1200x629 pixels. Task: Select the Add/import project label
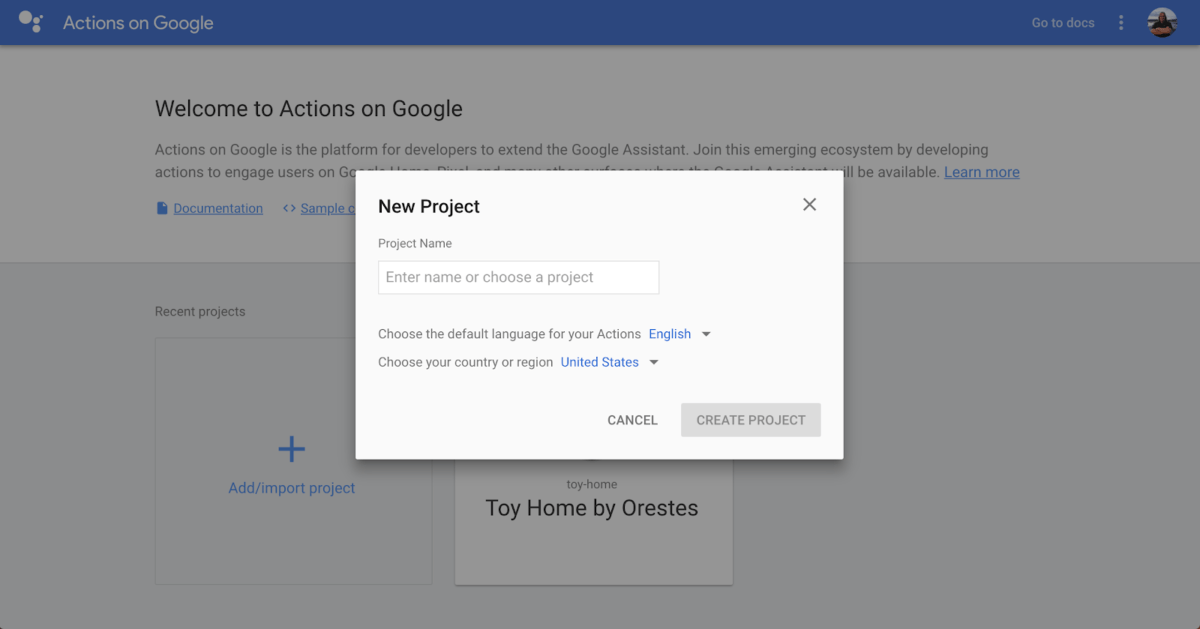pos(291,488)
